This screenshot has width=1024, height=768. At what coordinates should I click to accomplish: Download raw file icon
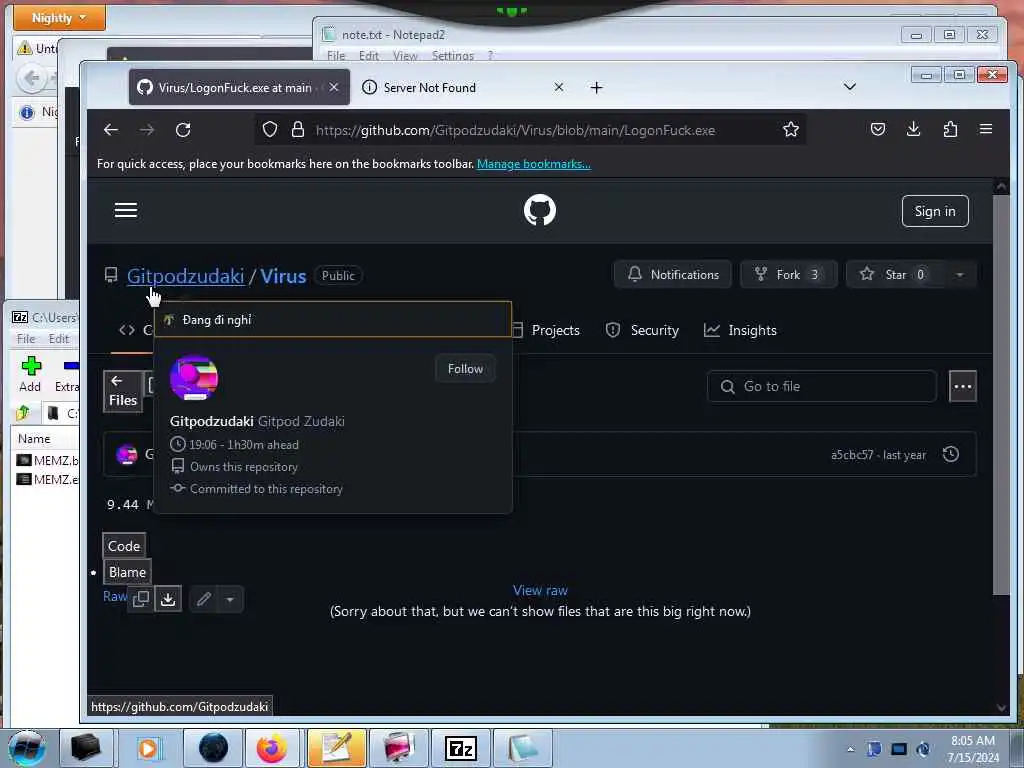(x=168, y=599)
